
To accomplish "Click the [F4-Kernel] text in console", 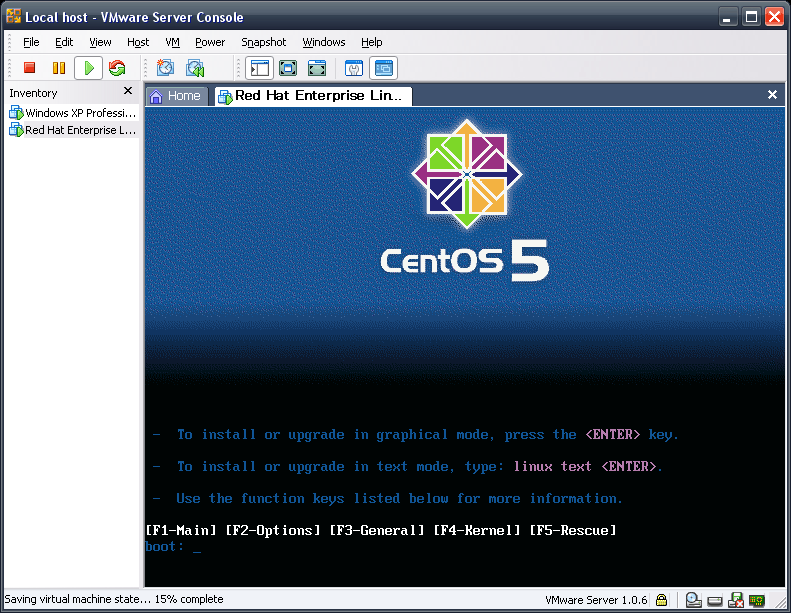I will coord(477,530).
